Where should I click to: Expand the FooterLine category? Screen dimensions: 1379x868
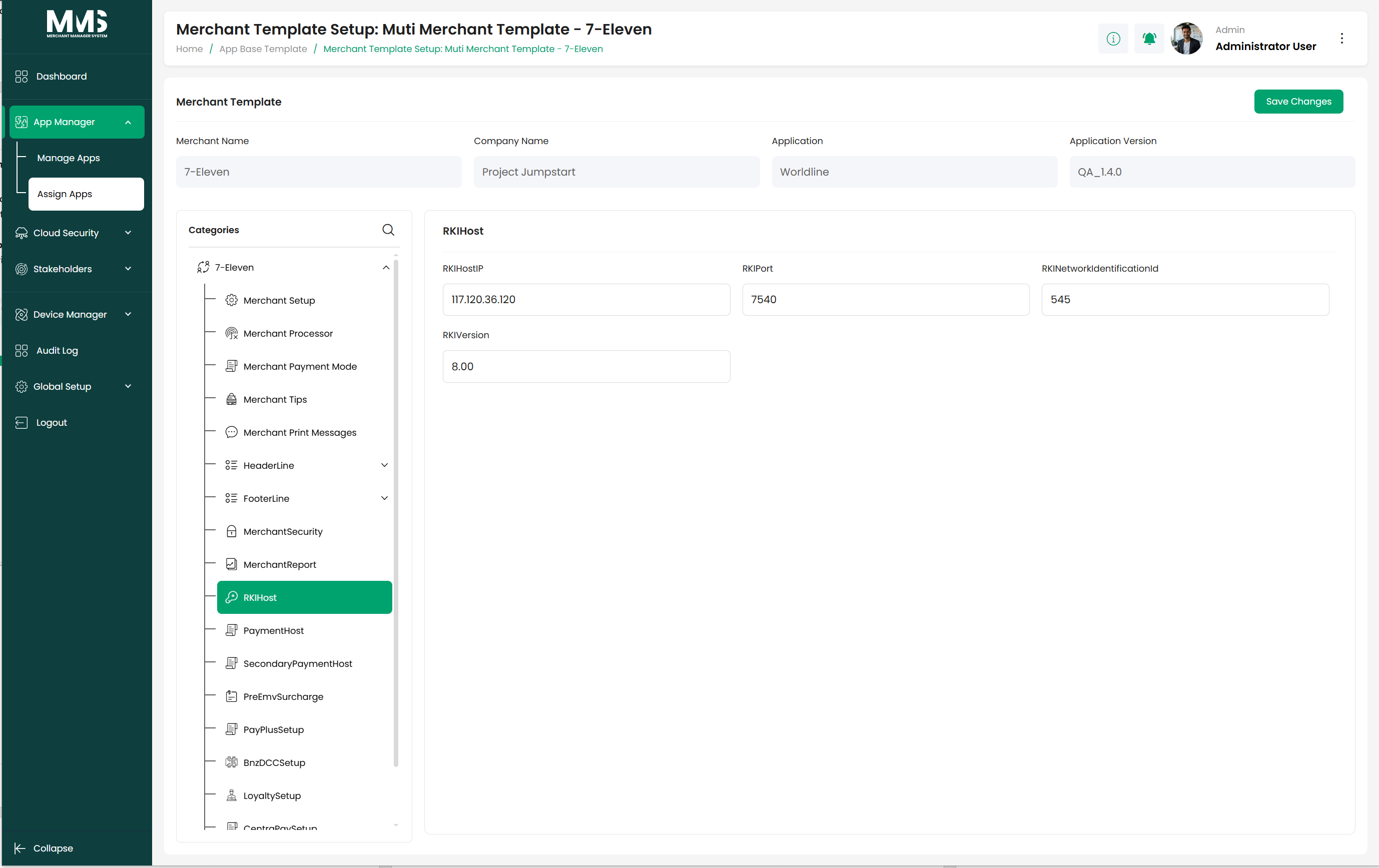click(x=385, y=498)
